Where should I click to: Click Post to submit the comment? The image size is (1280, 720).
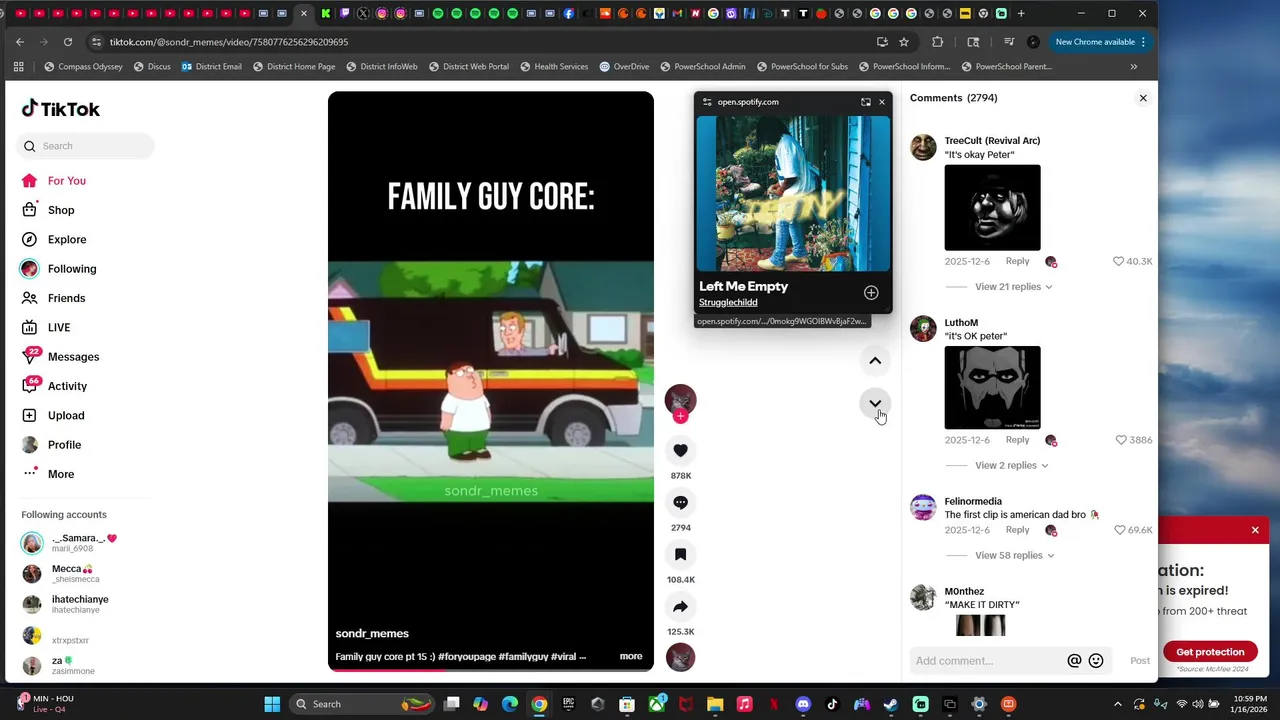pos(1140,661)
